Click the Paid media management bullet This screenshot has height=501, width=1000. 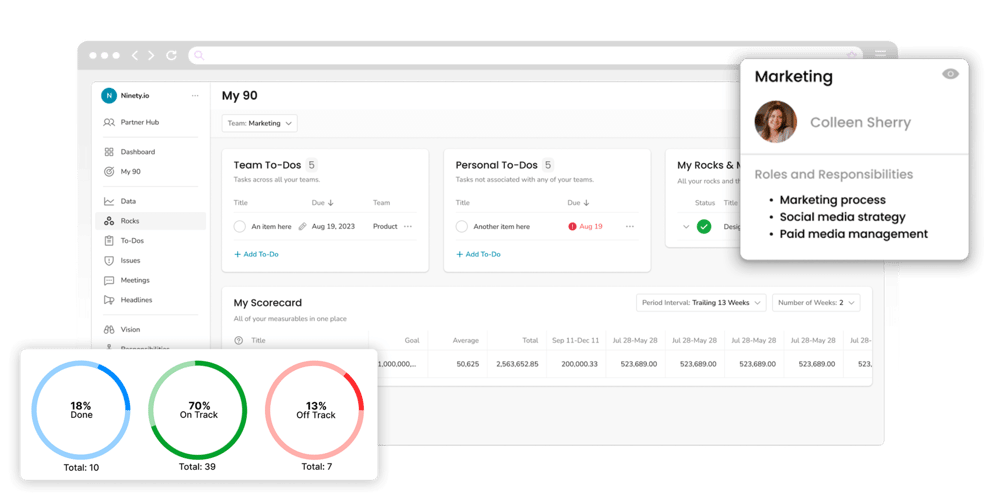pyautogui.click(x=853, y=234)
